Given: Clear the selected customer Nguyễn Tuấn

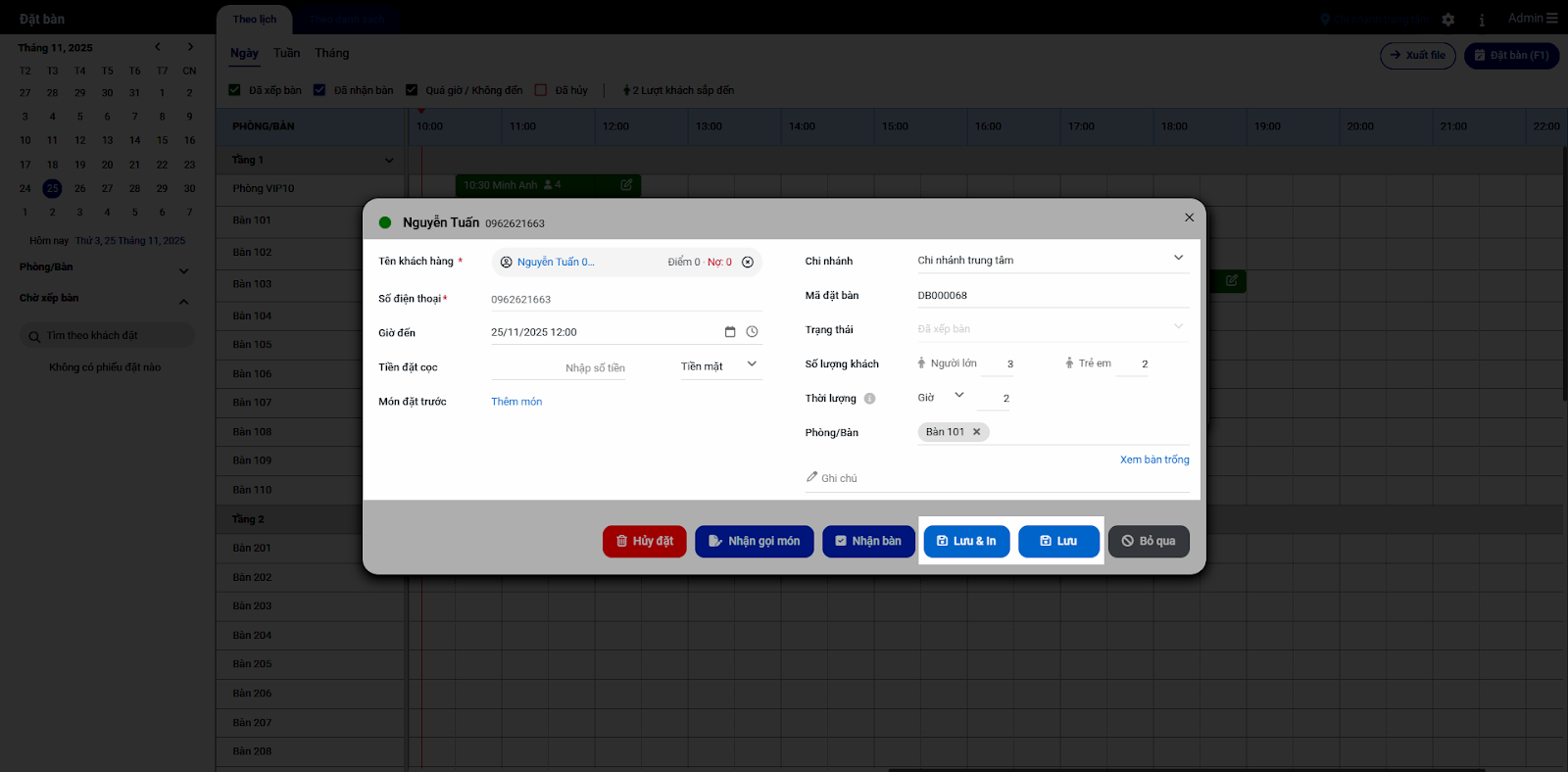Looking at the screenshot, I should coord(748,263).
